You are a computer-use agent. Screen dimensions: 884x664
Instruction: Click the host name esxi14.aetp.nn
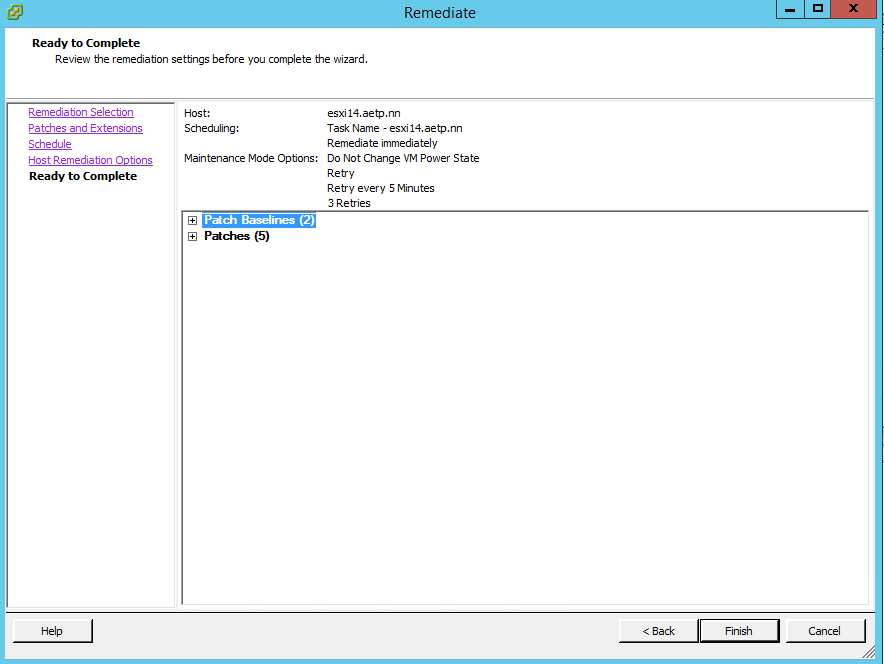click(x=364, y=113)
